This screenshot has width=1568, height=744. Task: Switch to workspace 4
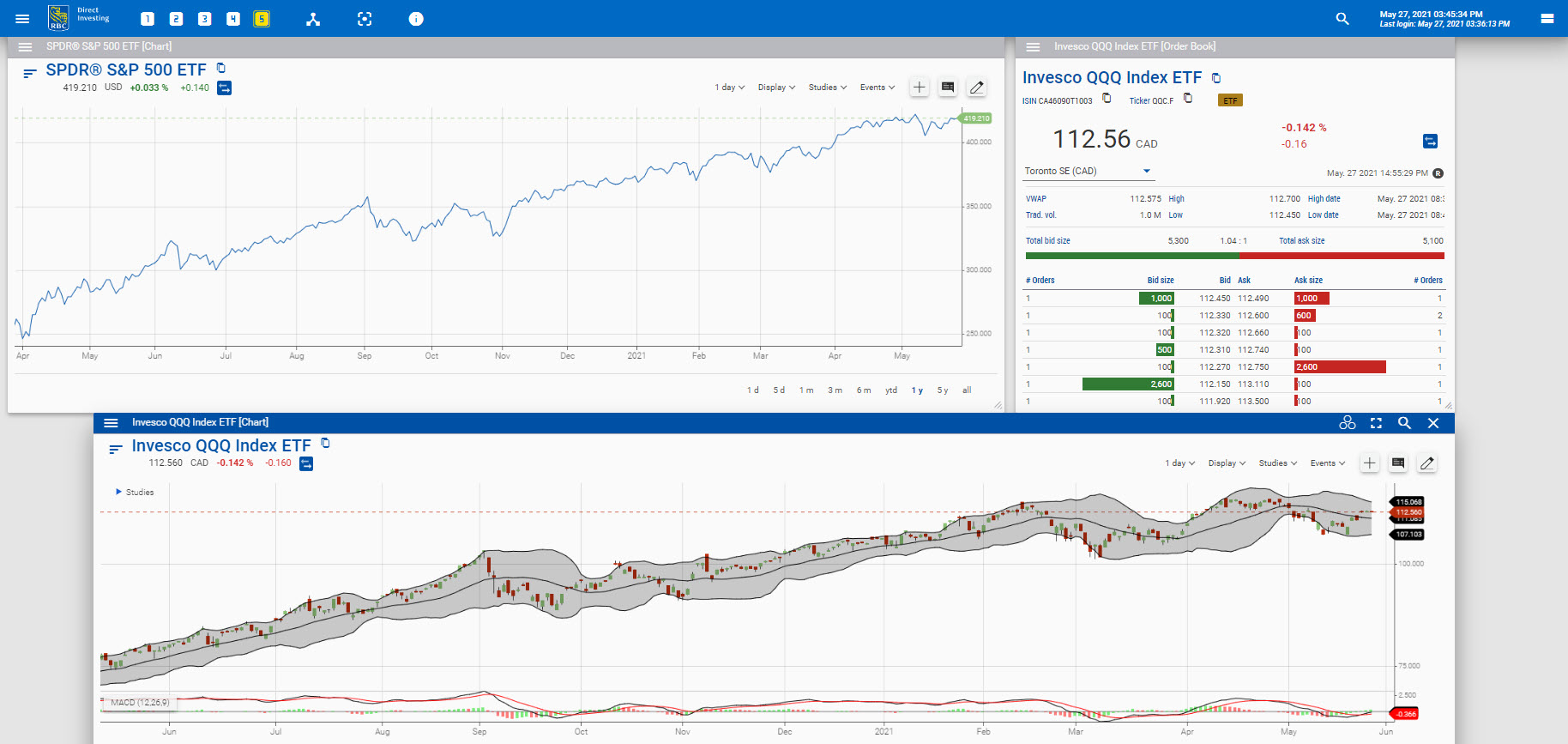(x=233, y=19)
